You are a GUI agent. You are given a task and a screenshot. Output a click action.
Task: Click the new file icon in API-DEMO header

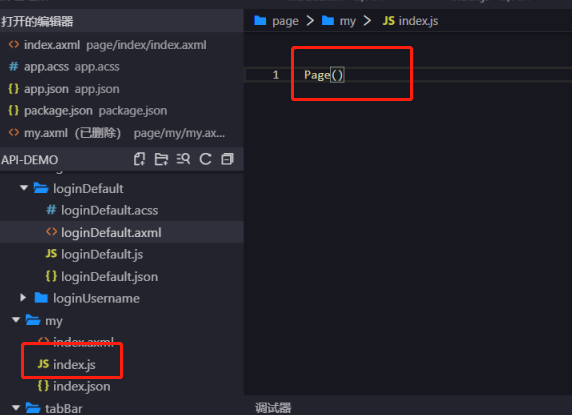pos(139,159)
